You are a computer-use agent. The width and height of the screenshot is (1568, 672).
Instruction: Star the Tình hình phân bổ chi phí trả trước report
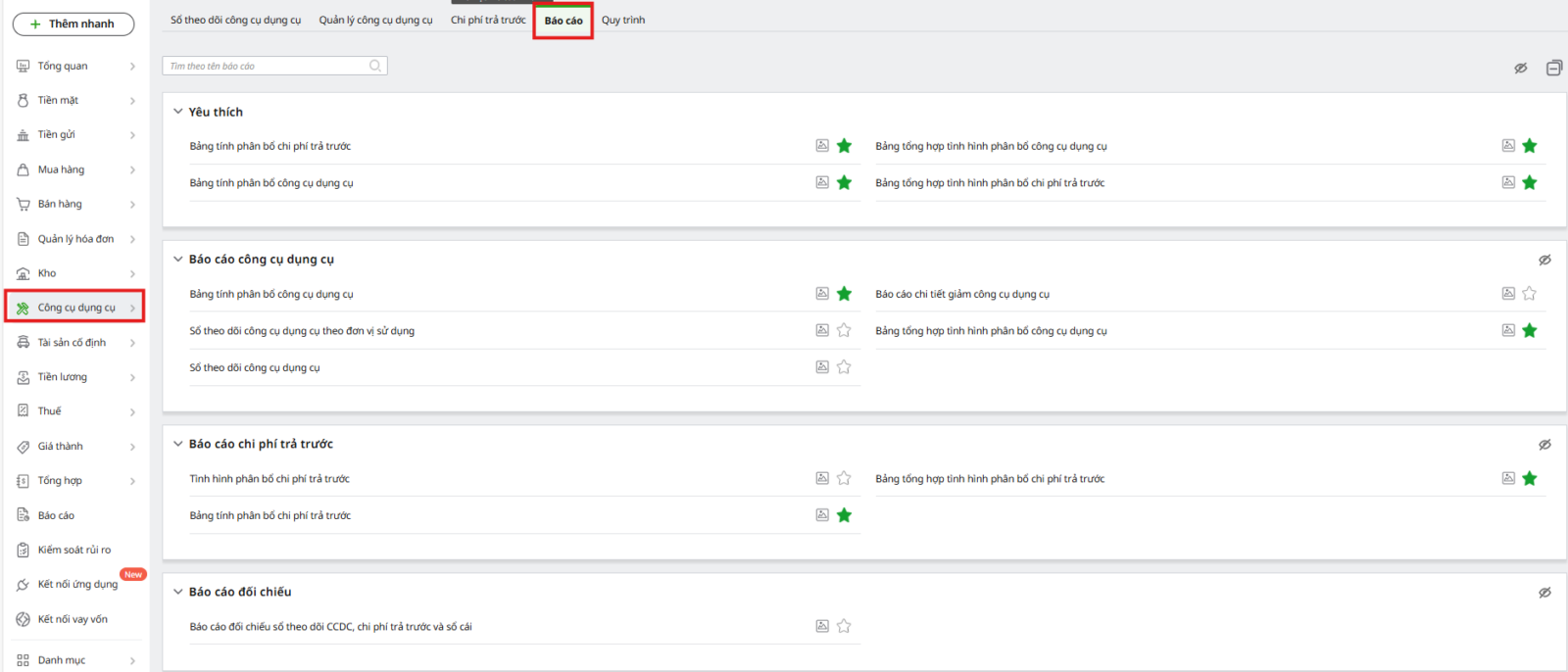tap(844, 479)
